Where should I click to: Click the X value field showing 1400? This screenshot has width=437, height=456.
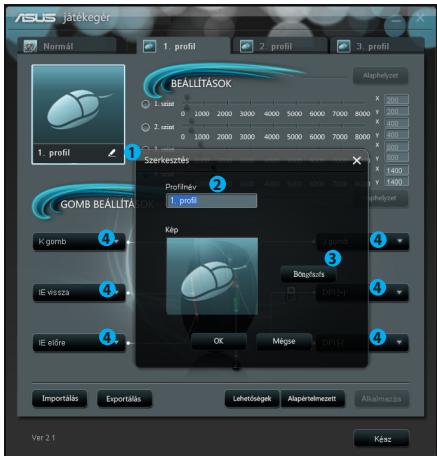click(x=396, y=171)
